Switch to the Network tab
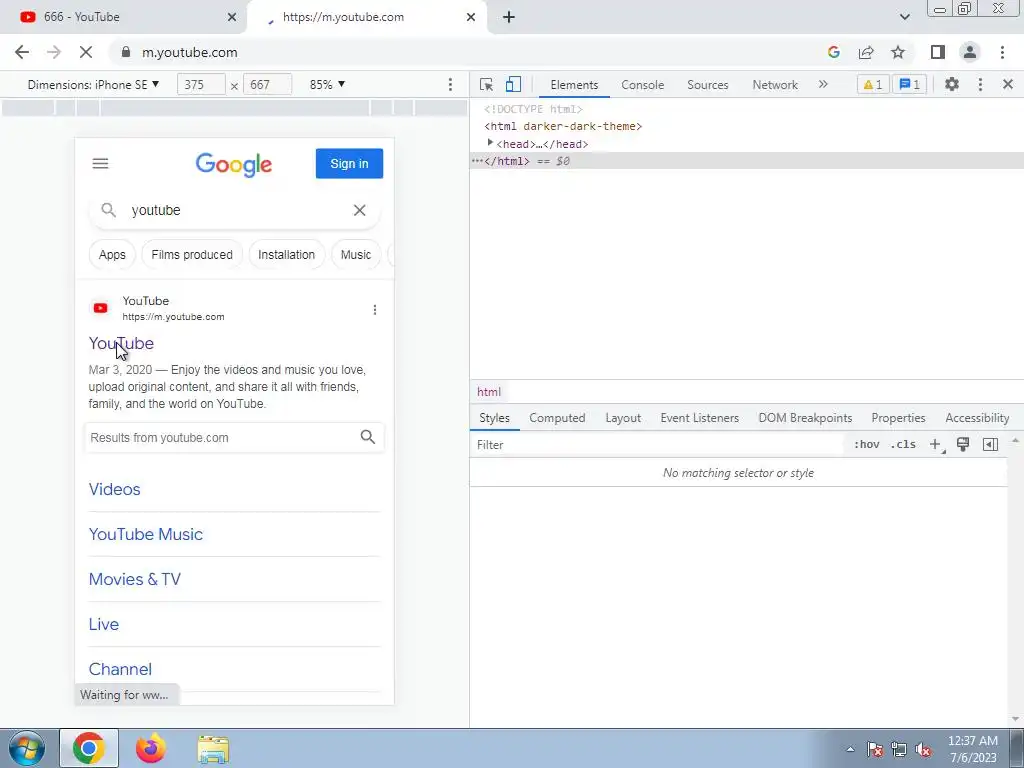Viewport: 1024px width, 768px height. click(775, 85)
